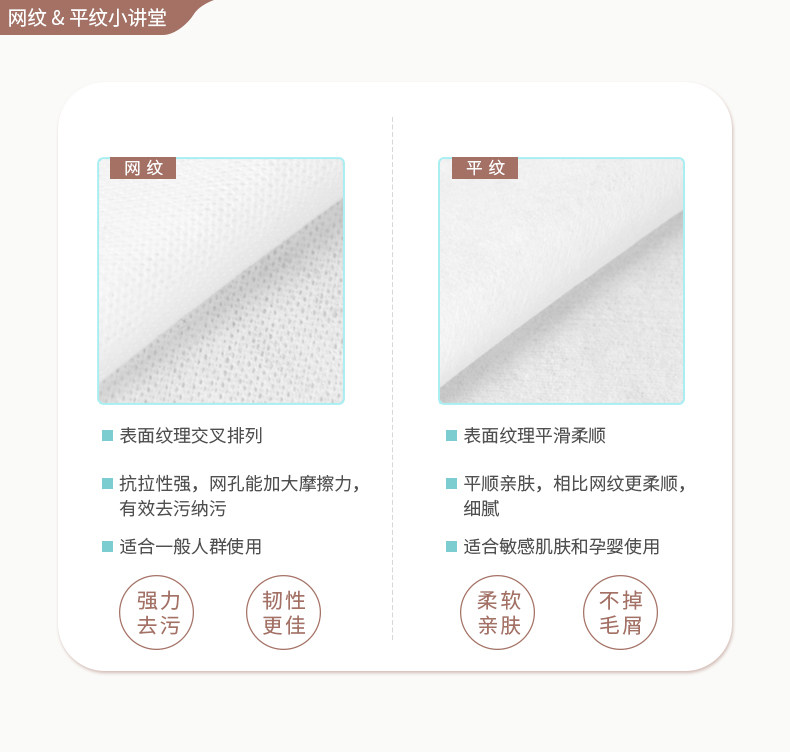Click the 强力去污 circular badge
The image size is (790, 752).
click(x=157, y=612)
